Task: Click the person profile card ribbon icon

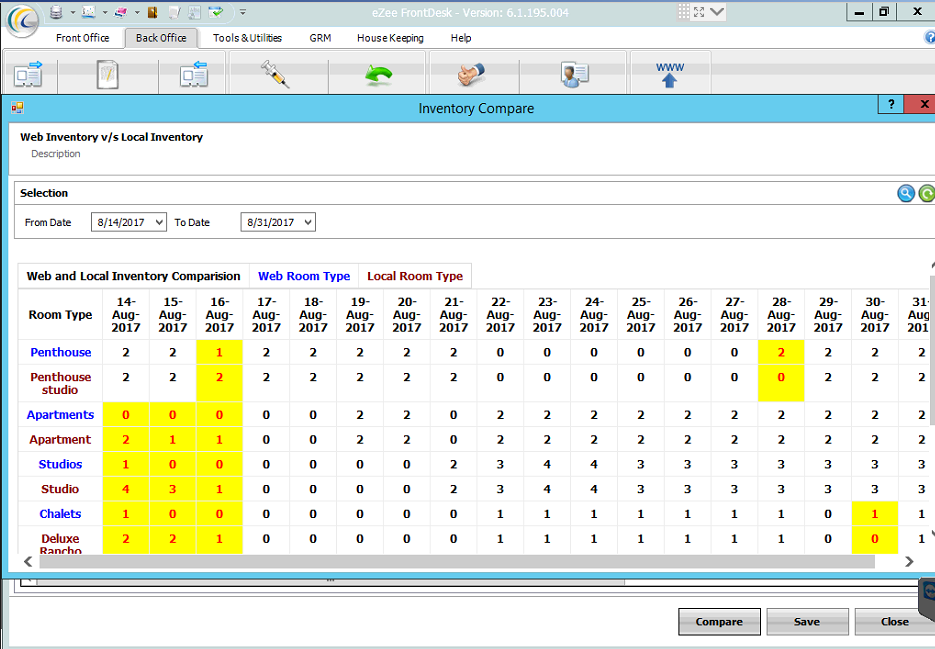Action: (x=574, y=75)
